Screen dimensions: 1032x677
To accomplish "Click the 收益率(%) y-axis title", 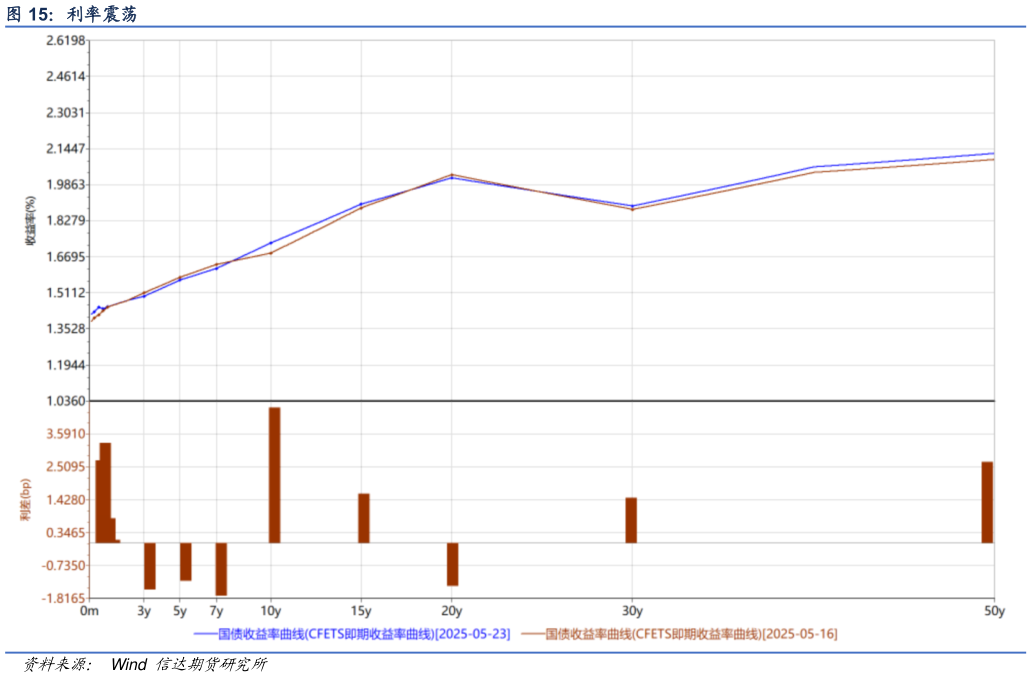I will (x=30, y=221).
